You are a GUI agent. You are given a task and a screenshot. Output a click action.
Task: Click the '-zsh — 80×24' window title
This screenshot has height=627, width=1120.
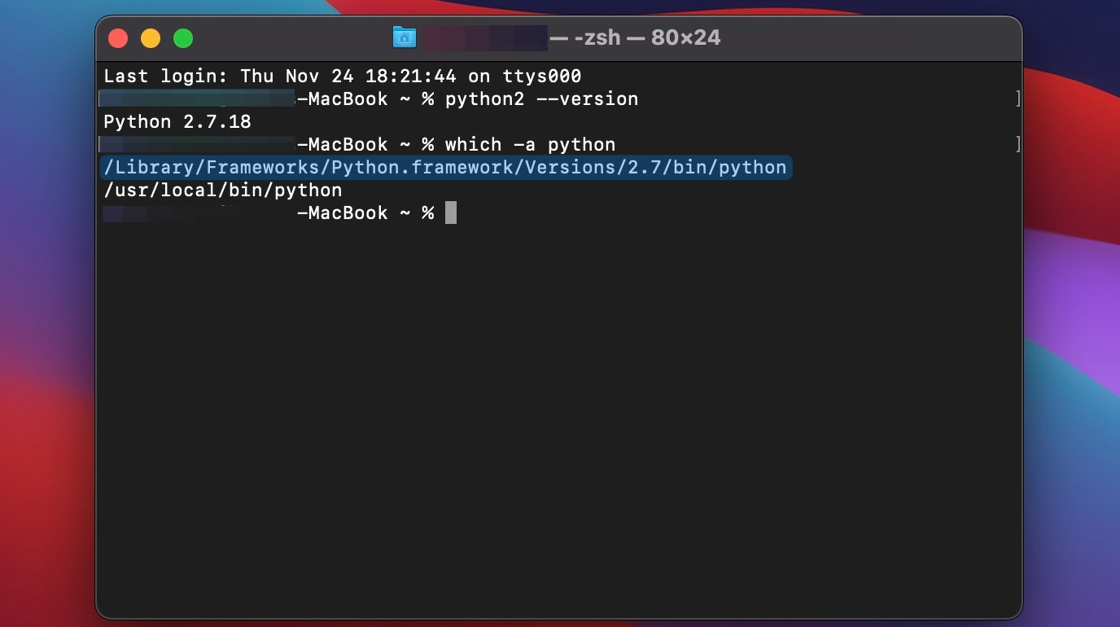coord(647,37)
